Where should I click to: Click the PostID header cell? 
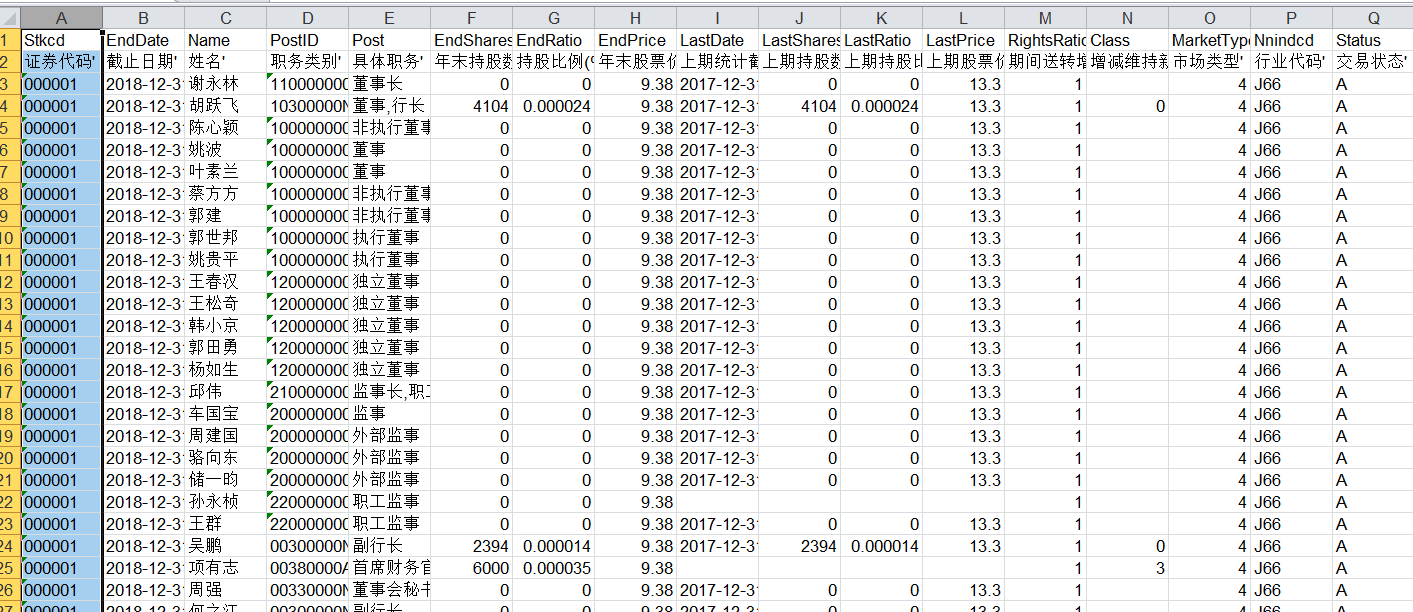click(x=308, y=40)
